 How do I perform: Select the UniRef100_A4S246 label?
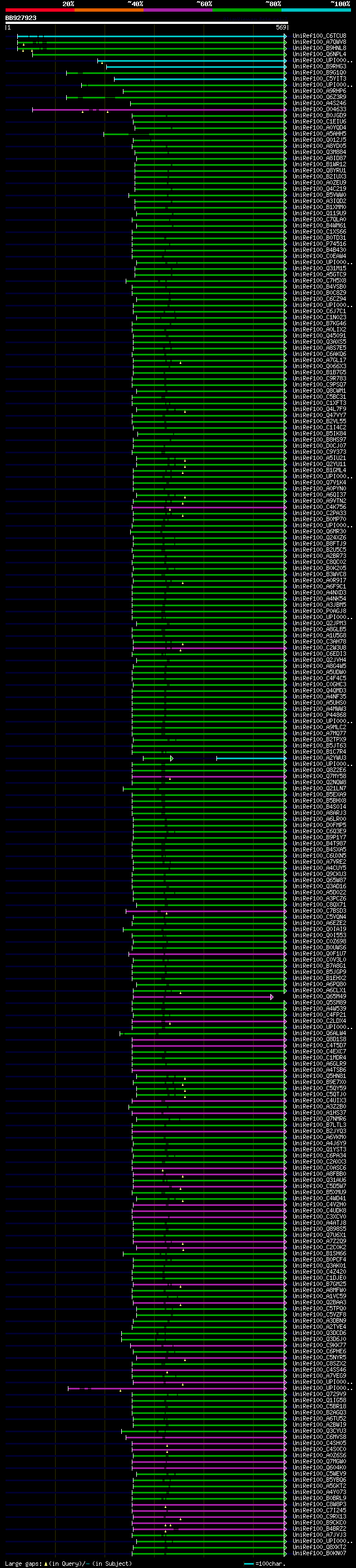click(319, 103)
